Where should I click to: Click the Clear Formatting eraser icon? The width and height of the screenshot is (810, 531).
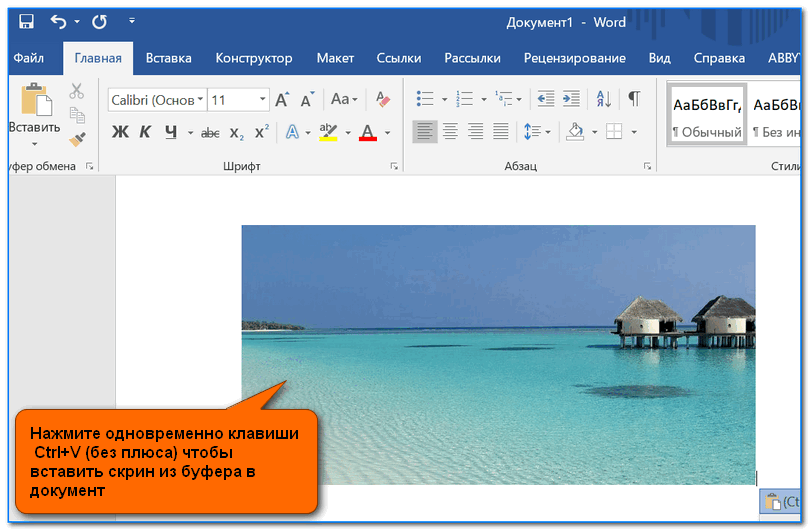coord(382,99)
